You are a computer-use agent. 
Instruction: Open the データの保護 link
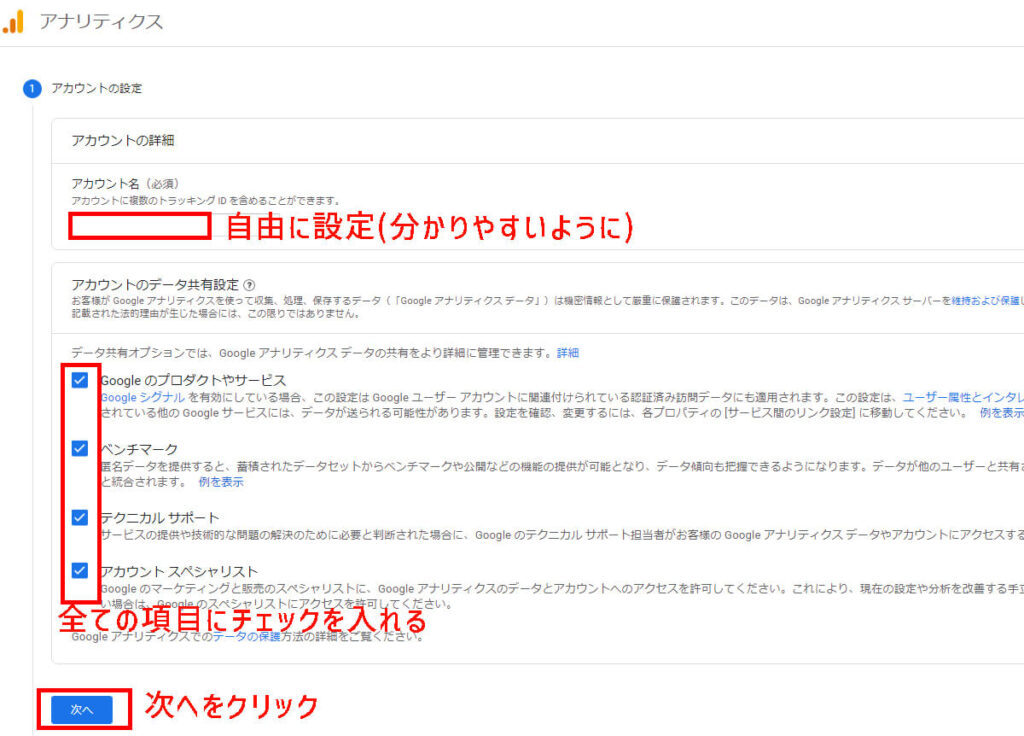(x=247, y=636)
